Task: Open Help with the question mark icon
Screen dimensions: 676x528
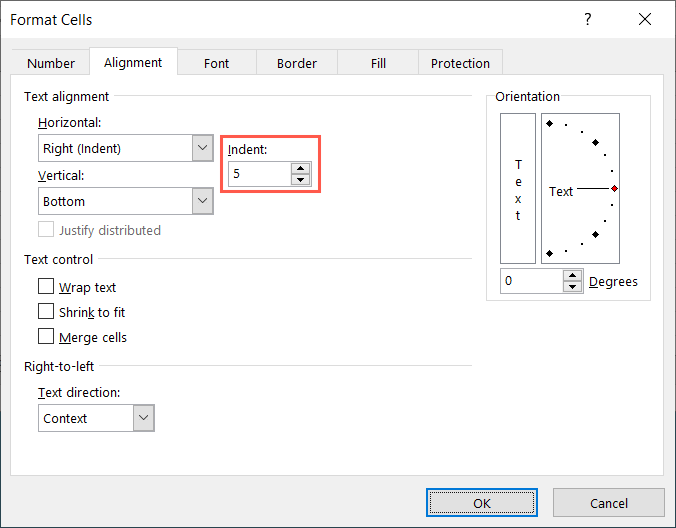Action: [x=588, y=19]
